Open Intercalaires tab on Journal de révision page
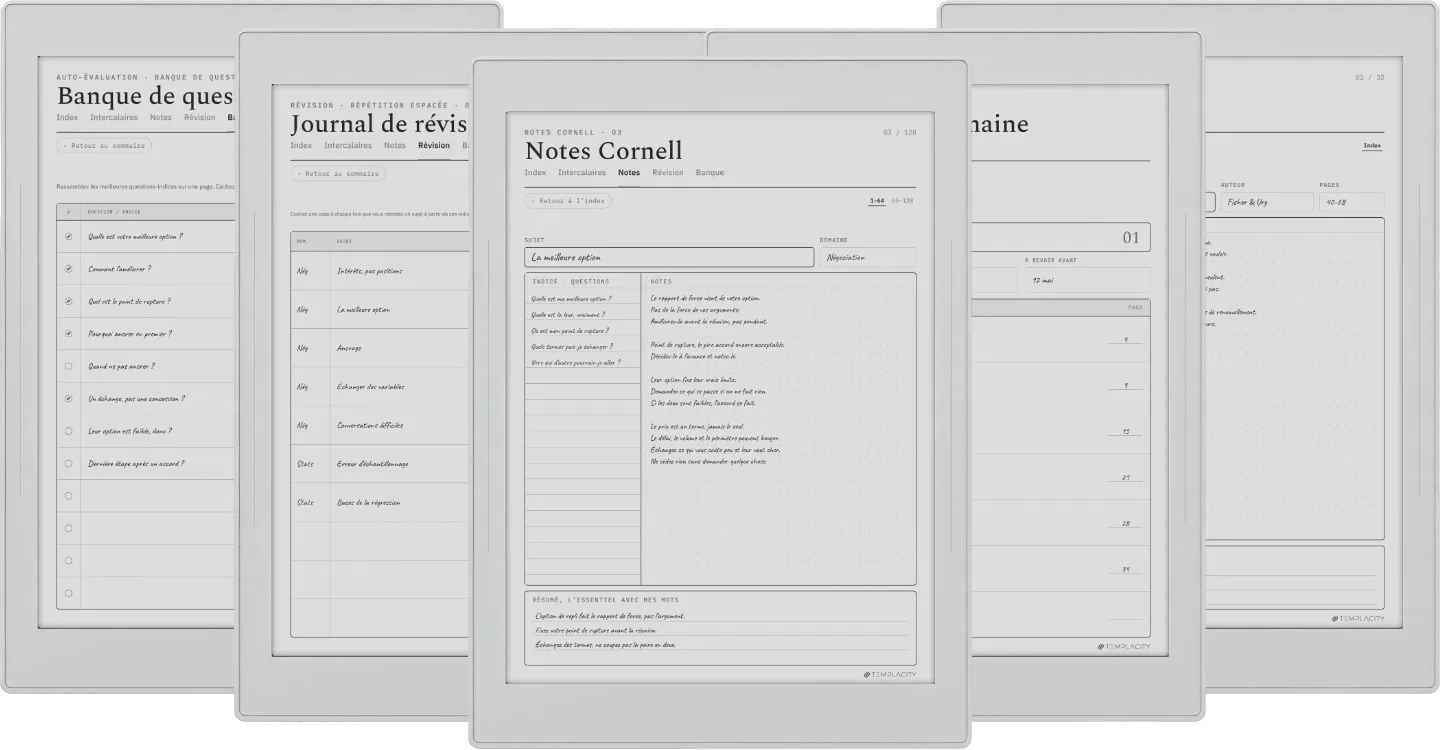The height and width of the screenshot is (750, 1440). tap(348, 146)
